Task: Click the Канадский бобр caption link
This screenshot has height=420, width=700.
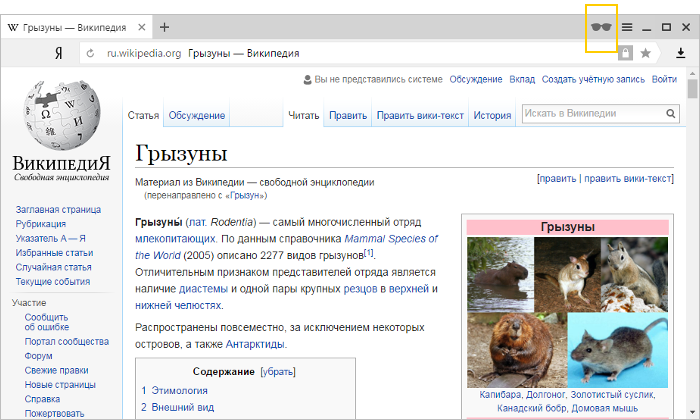Action: point(532,408)
